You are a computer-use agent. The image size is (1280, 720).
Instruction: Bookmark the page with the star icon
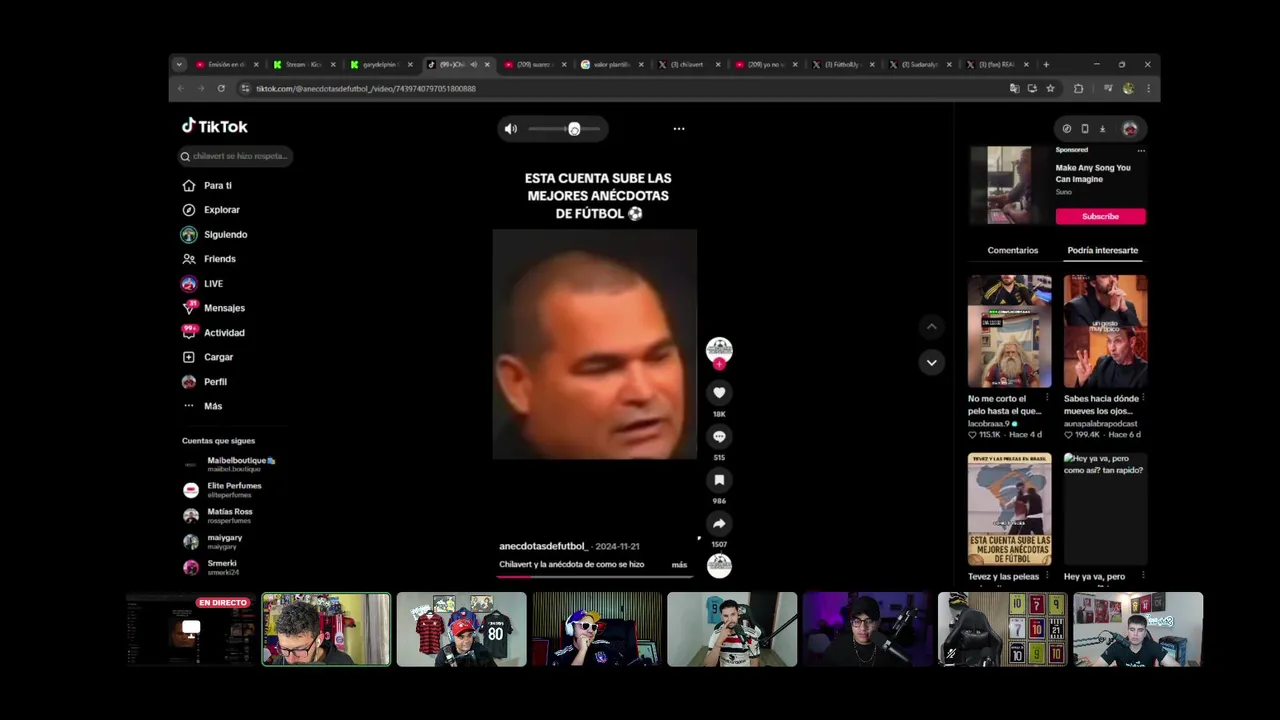pyautogui.click(x=1050, y=88)
